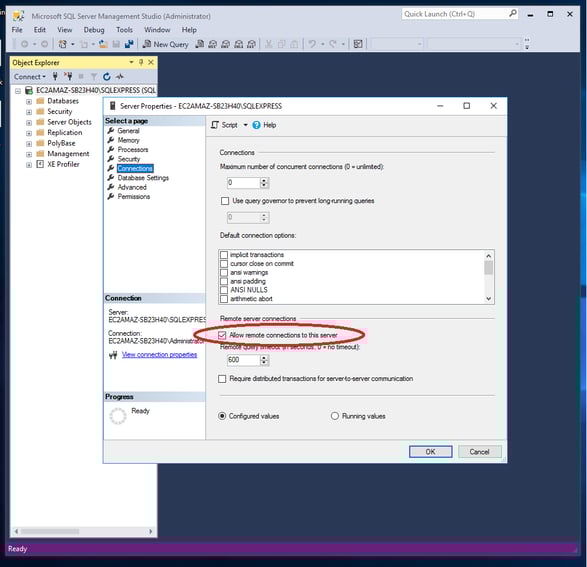Select the Running values radio button
Viewport: 587px width, 567px height.
[335, 416]
